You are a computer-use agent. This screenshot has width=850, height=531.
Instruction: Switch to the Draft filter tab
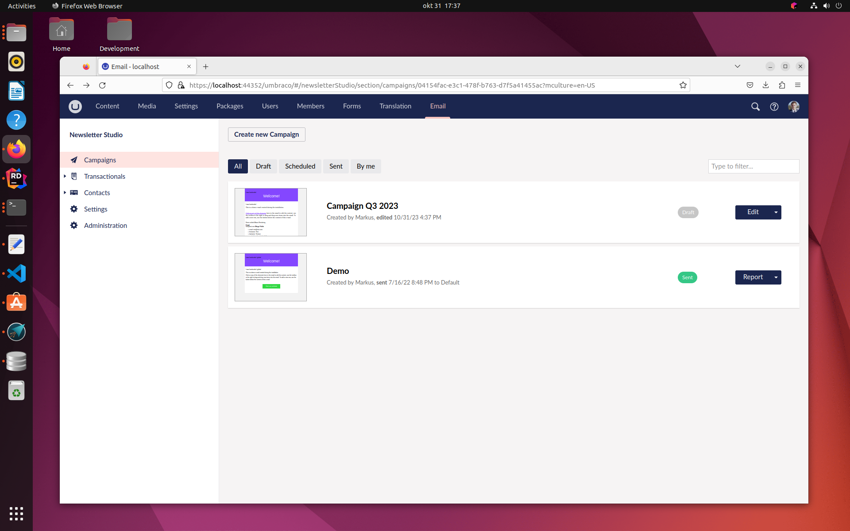pyautogui.click(x=263, y=166)
